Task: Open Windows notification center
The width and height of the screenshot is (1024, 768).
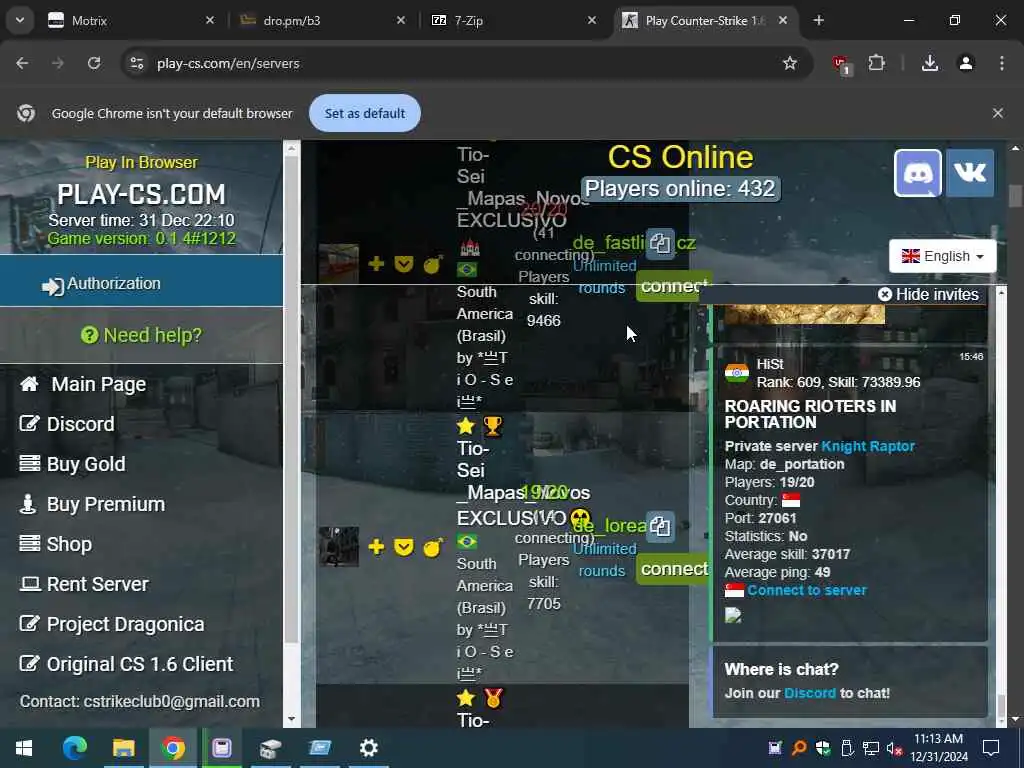Action: point(991,748)
